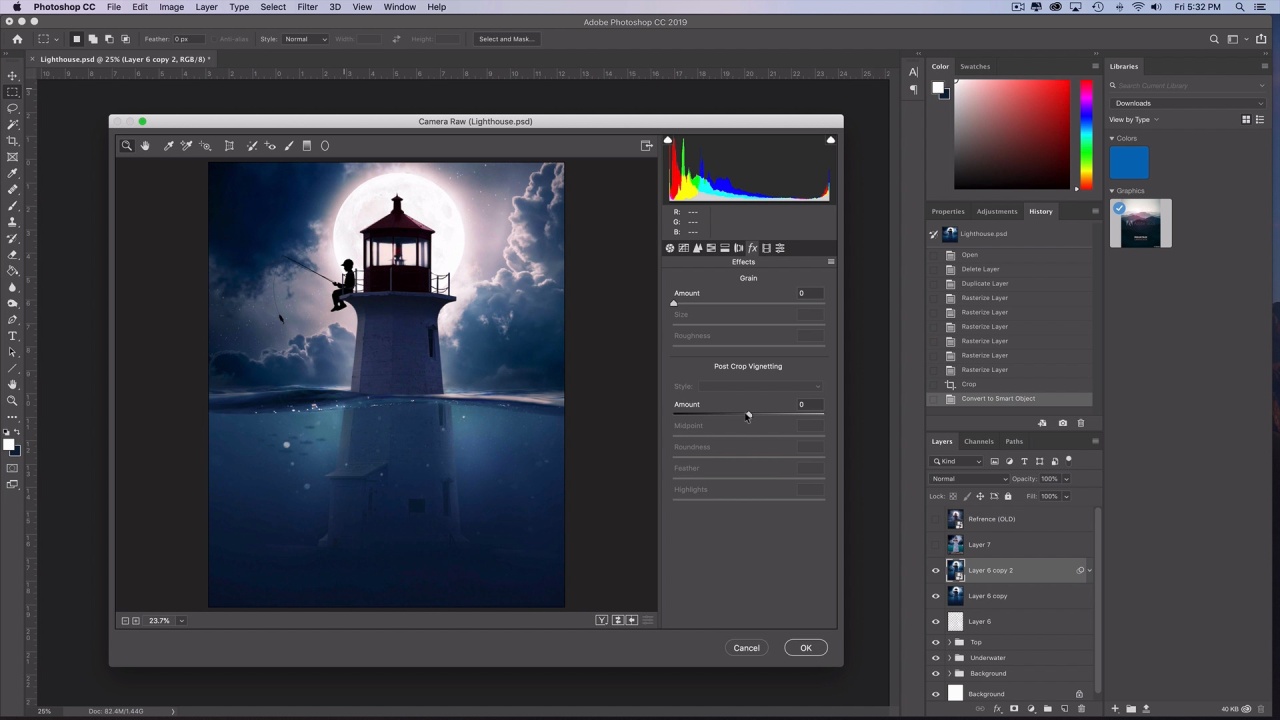Pick the Graduated Filter tool

point(307,146)
